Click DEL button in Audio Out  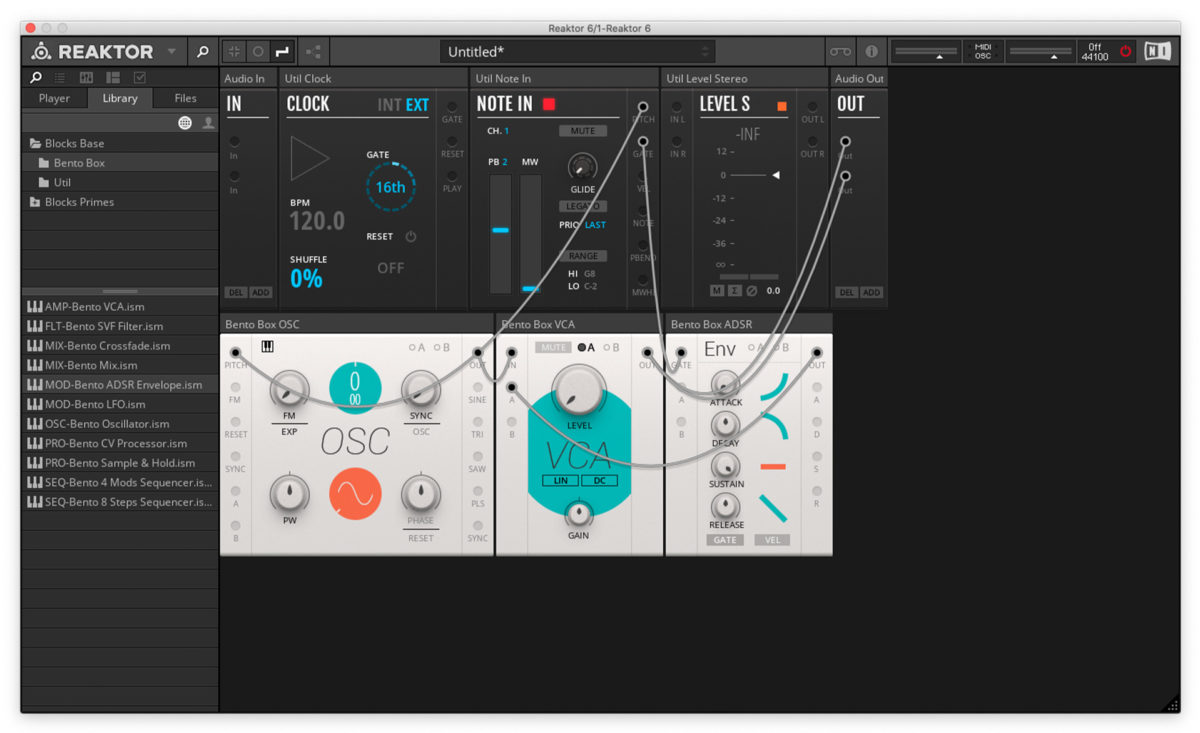point(847,293)
